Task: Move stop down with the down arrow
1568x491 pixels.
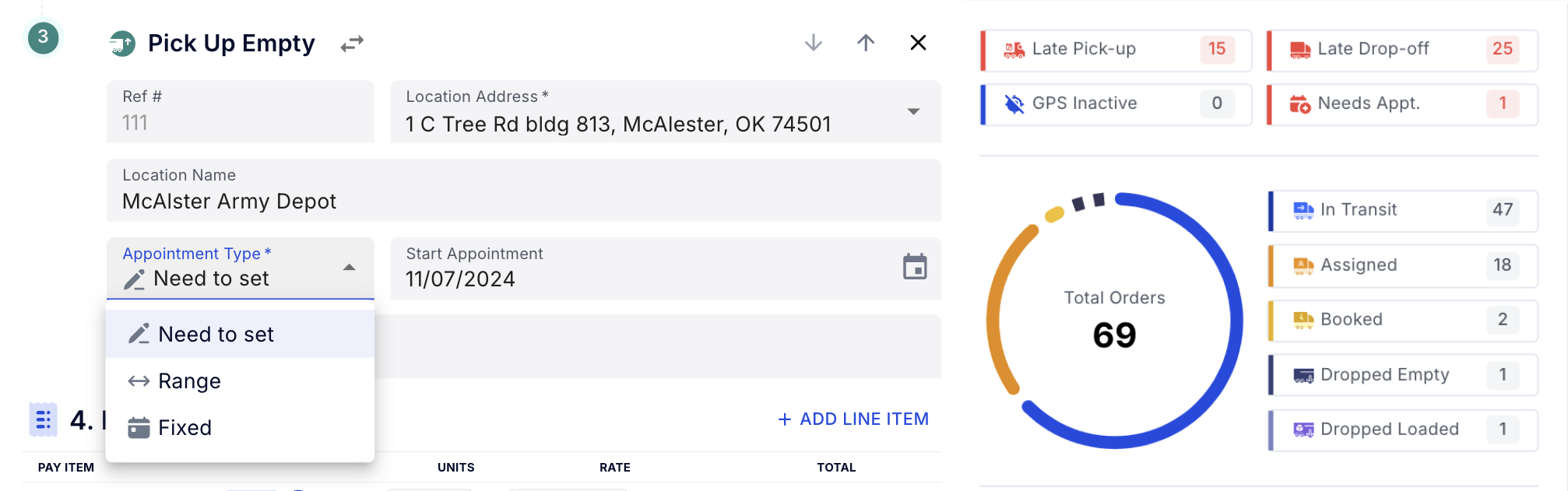Action: pos(813,43)
